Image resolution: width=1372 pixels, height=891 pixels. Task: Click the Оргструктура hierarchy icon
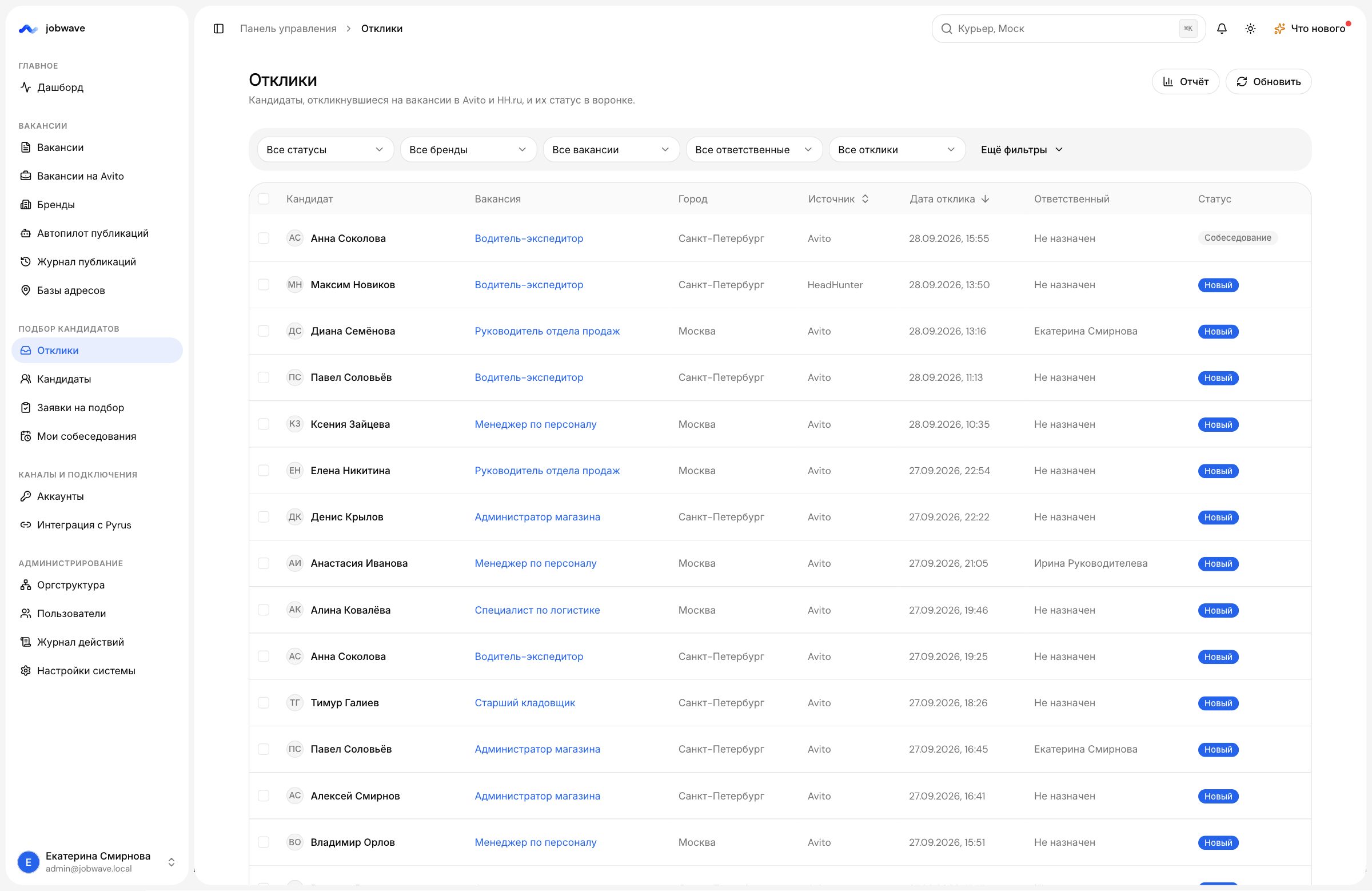click(x=25, y=585)
